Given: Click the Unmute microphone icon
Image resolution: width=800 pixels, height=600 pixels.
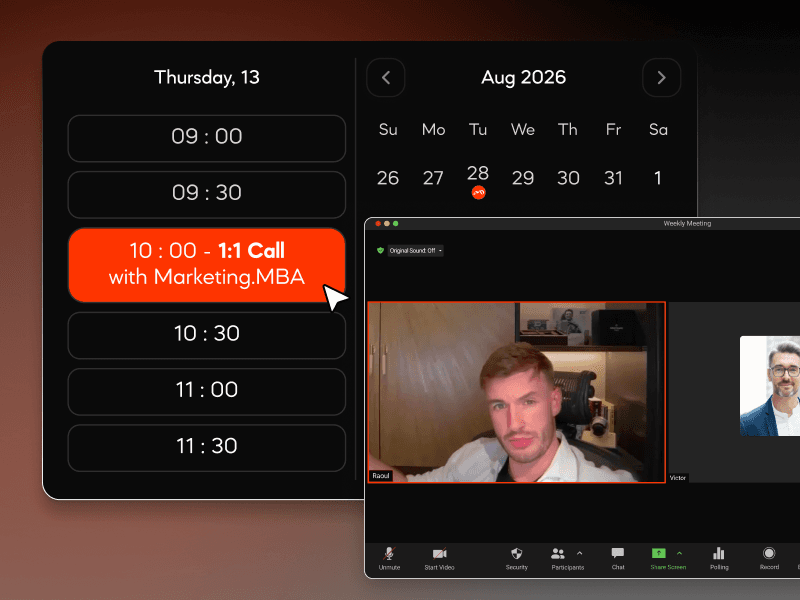Looking at the screenshot, I should (389, 554).
